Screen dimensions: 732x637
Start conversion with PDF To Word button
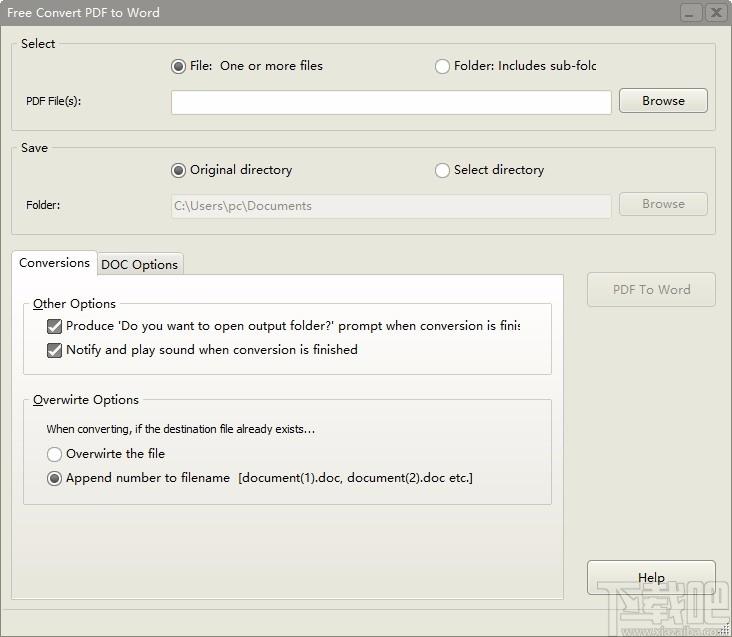pyautogui.click(x=651, y=289)
